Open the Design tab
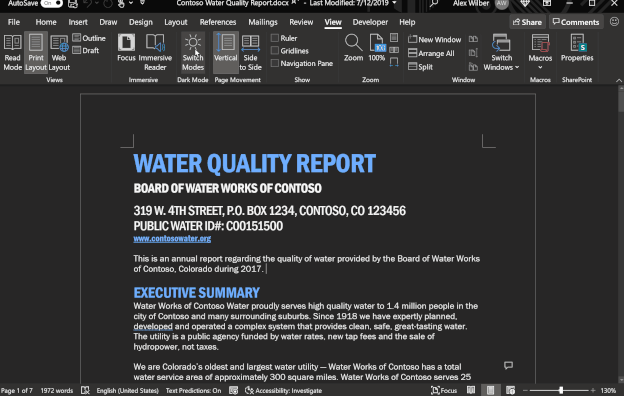 tap(140, 22)
